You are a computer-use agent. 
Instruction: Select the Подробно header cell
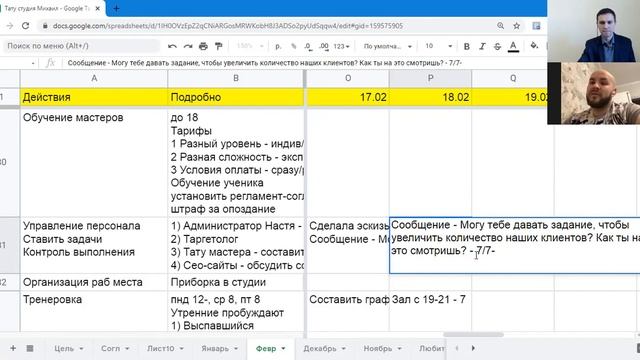coord(236,97)
